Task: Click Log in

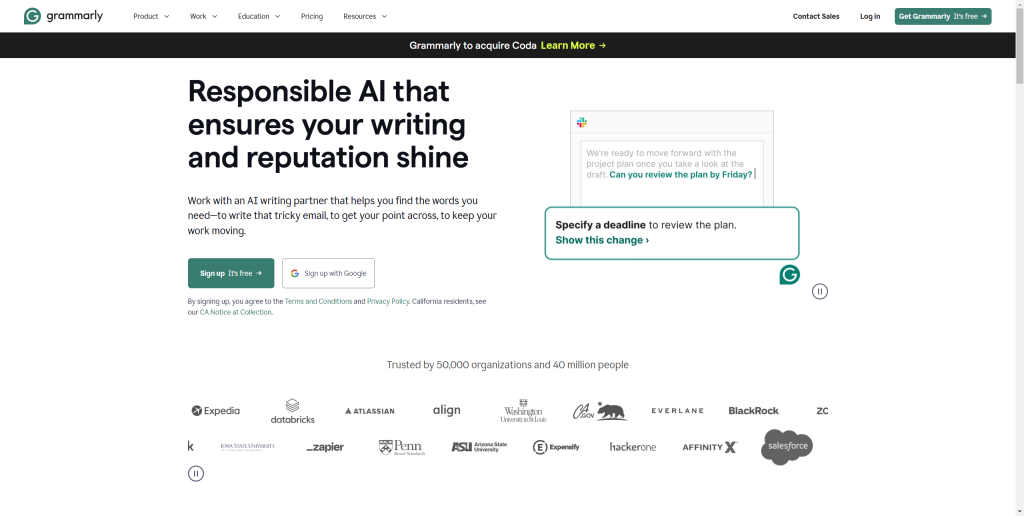Action: click(870, 16)
